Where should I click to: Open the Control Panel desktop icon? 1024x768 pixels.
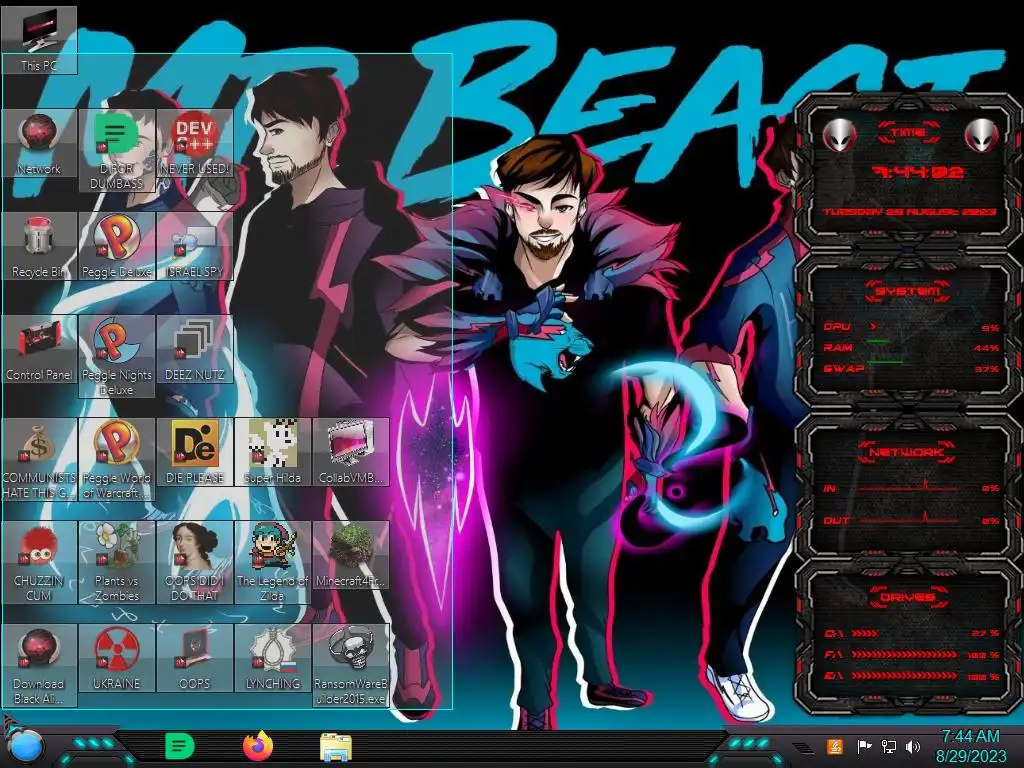coord(39,349)
